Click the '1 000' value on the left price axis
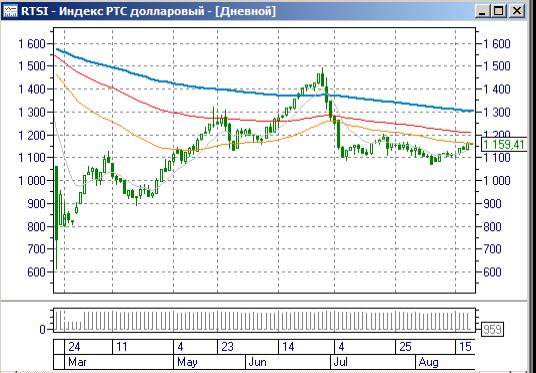This screenshot has width=536, height=373. click(32, 181)
